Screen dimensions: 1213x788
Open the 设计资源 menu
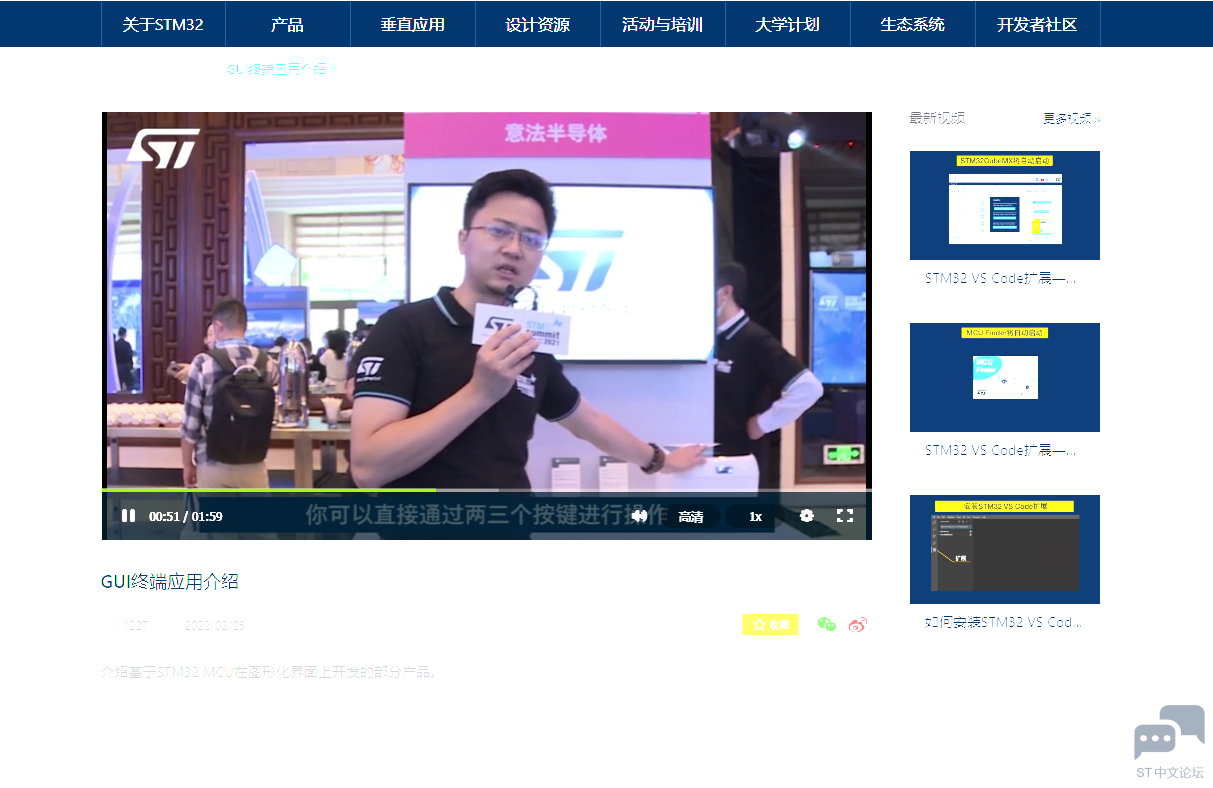(x=538, y=24)
